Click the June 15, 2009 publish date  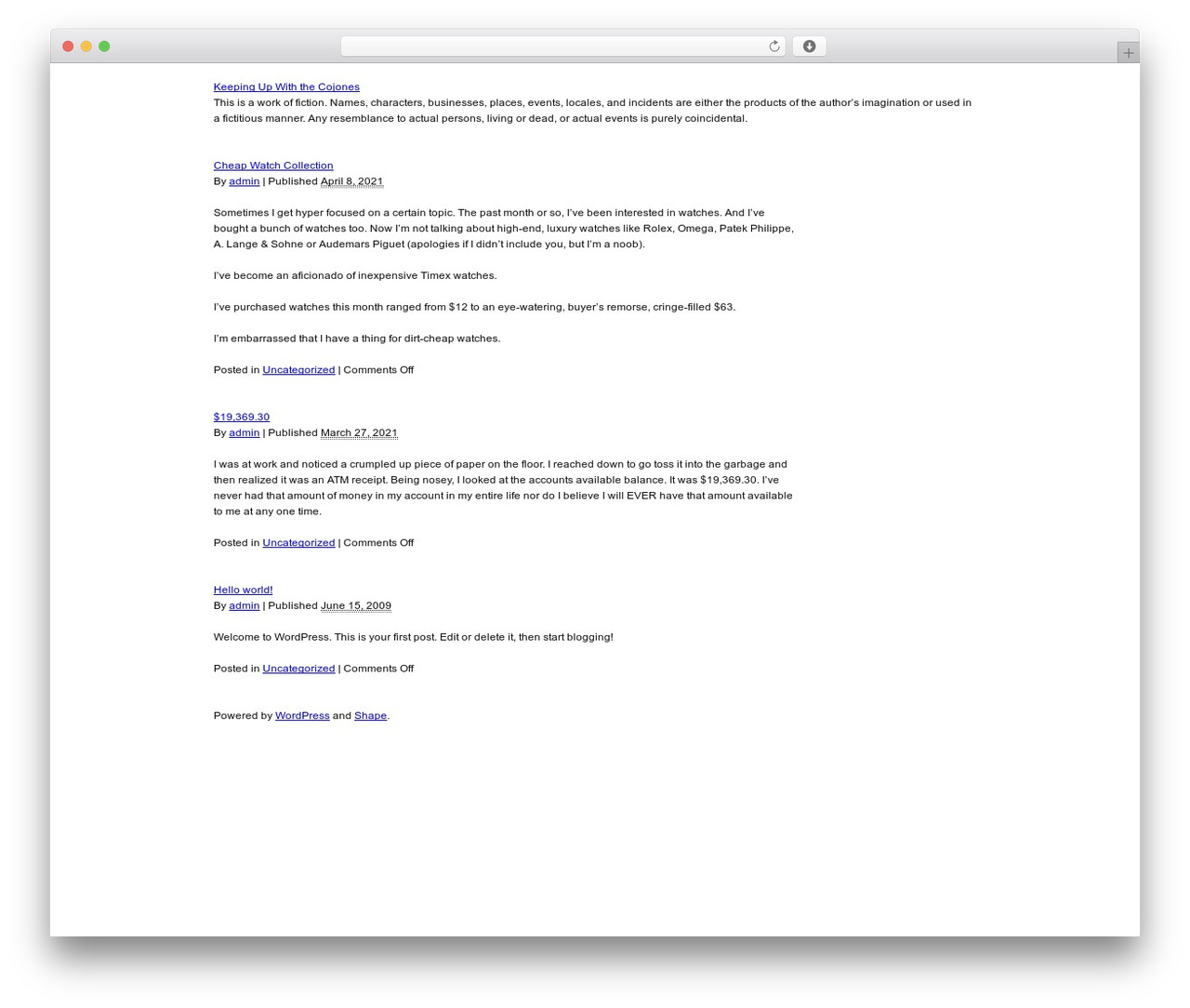[356, 605]
